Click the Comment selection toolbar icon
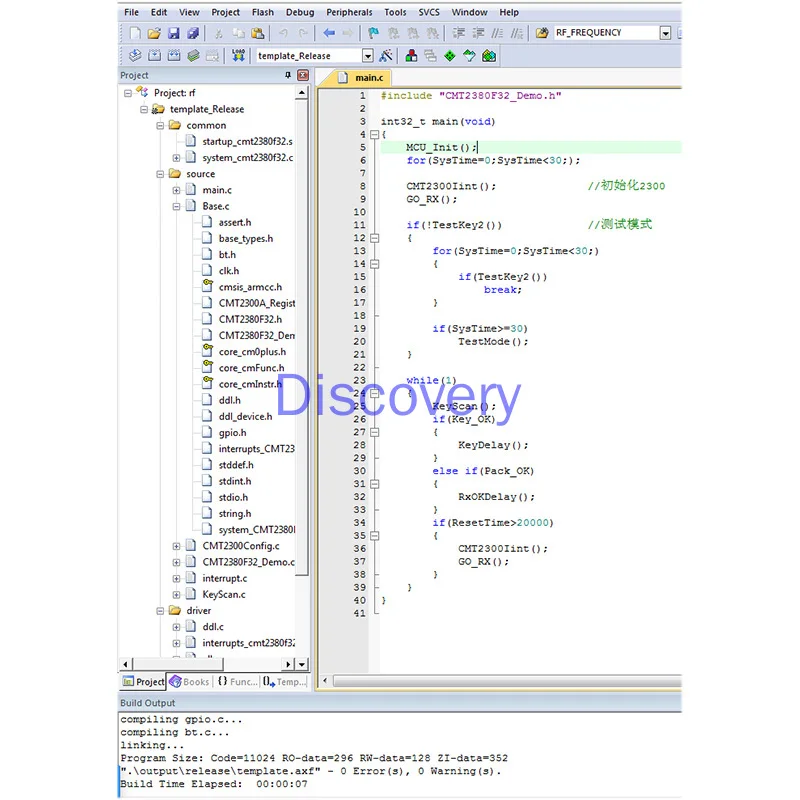Viewport: 800px width, 800px height. (497, 33)
